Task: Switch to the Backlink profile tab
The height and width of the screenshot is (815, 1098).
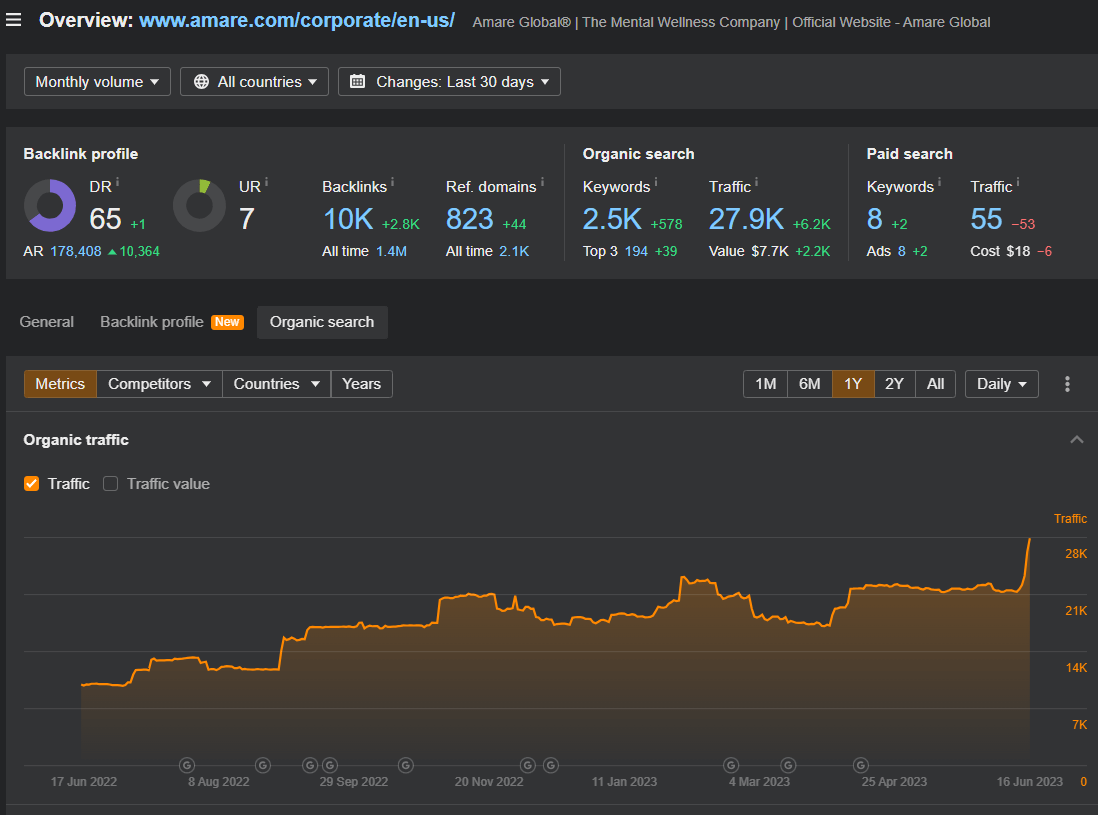Action: [x=152, y=322]
